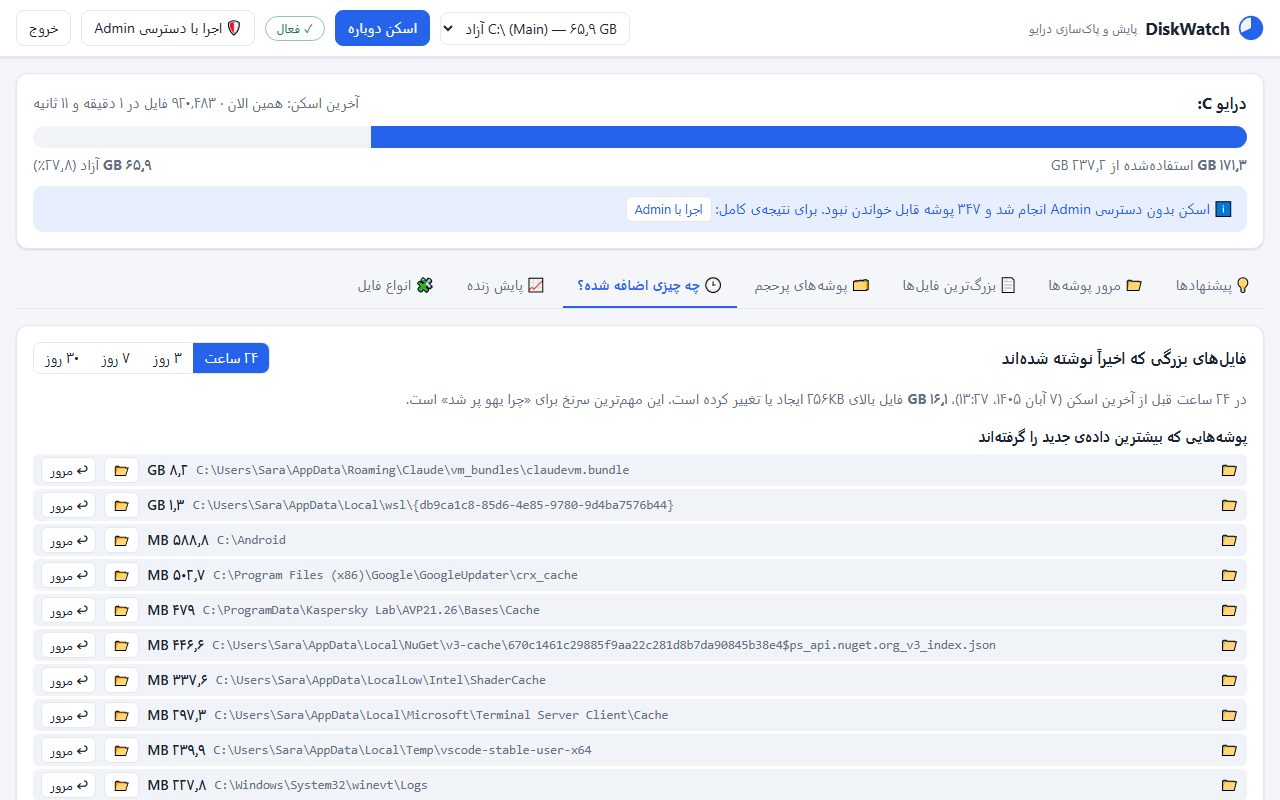Open folder icon for winevt Logs row

[121, 785]
